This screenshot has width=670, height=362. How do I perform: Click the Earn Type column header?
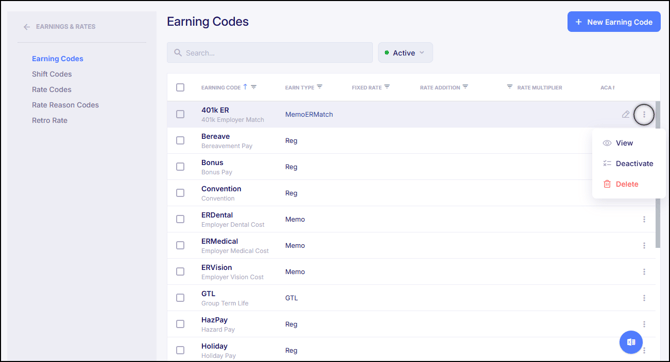click(300, 88)
